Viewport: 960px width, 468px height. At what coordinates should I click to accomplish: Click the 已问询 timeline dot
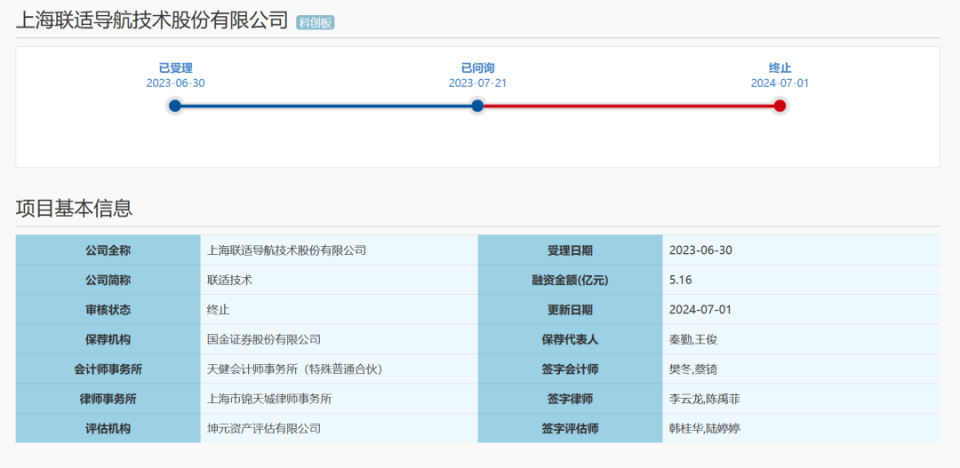point(478,106)
